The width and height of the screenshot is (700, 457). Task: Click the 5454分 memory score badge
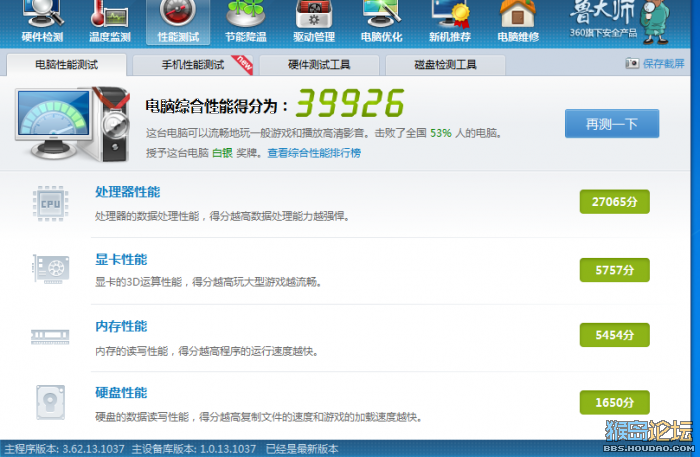coord(614,335)
